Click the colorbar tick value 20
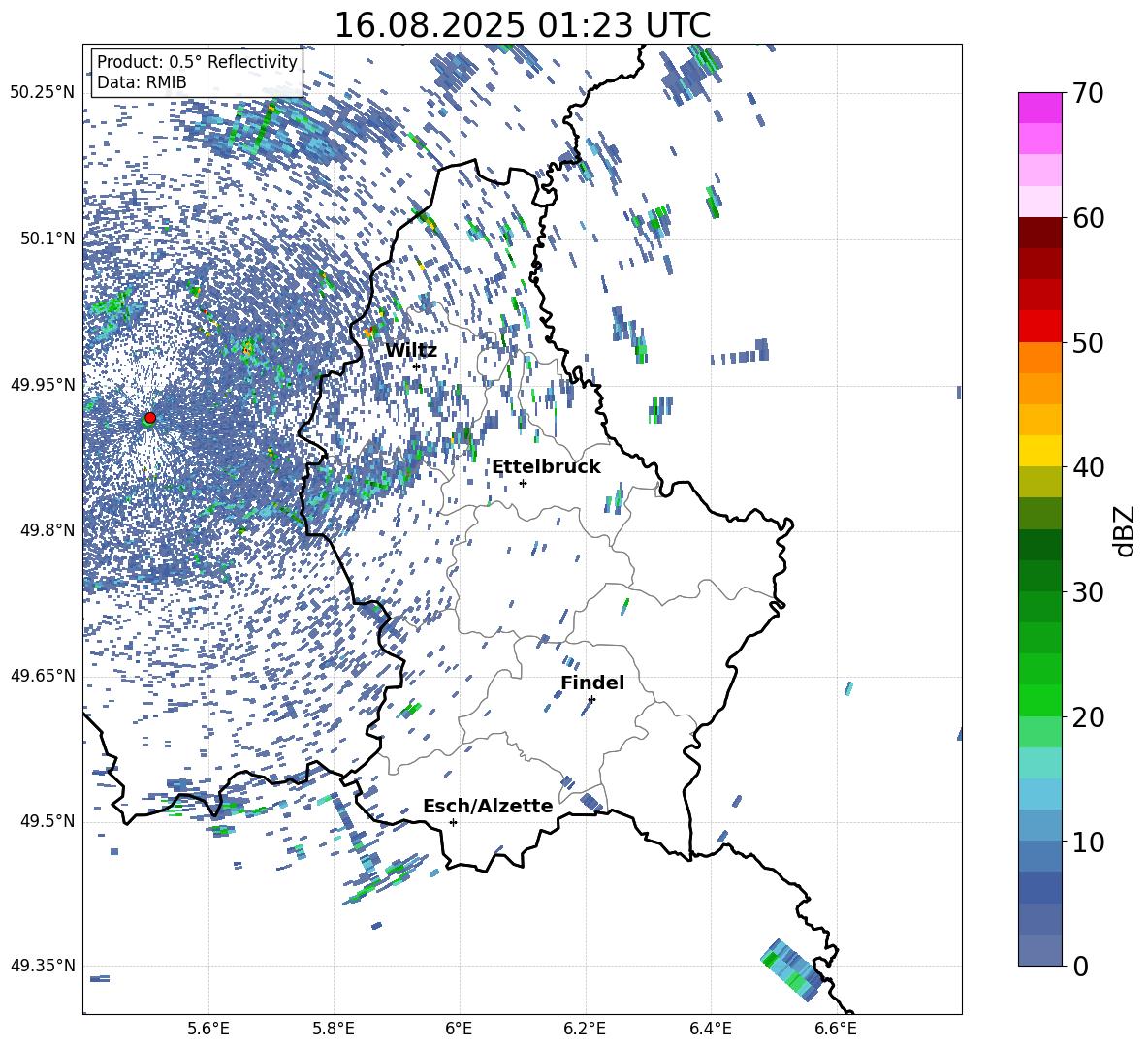Screen dimensions: 1148x1048 pyautogui.click(x=1088, y=716)
